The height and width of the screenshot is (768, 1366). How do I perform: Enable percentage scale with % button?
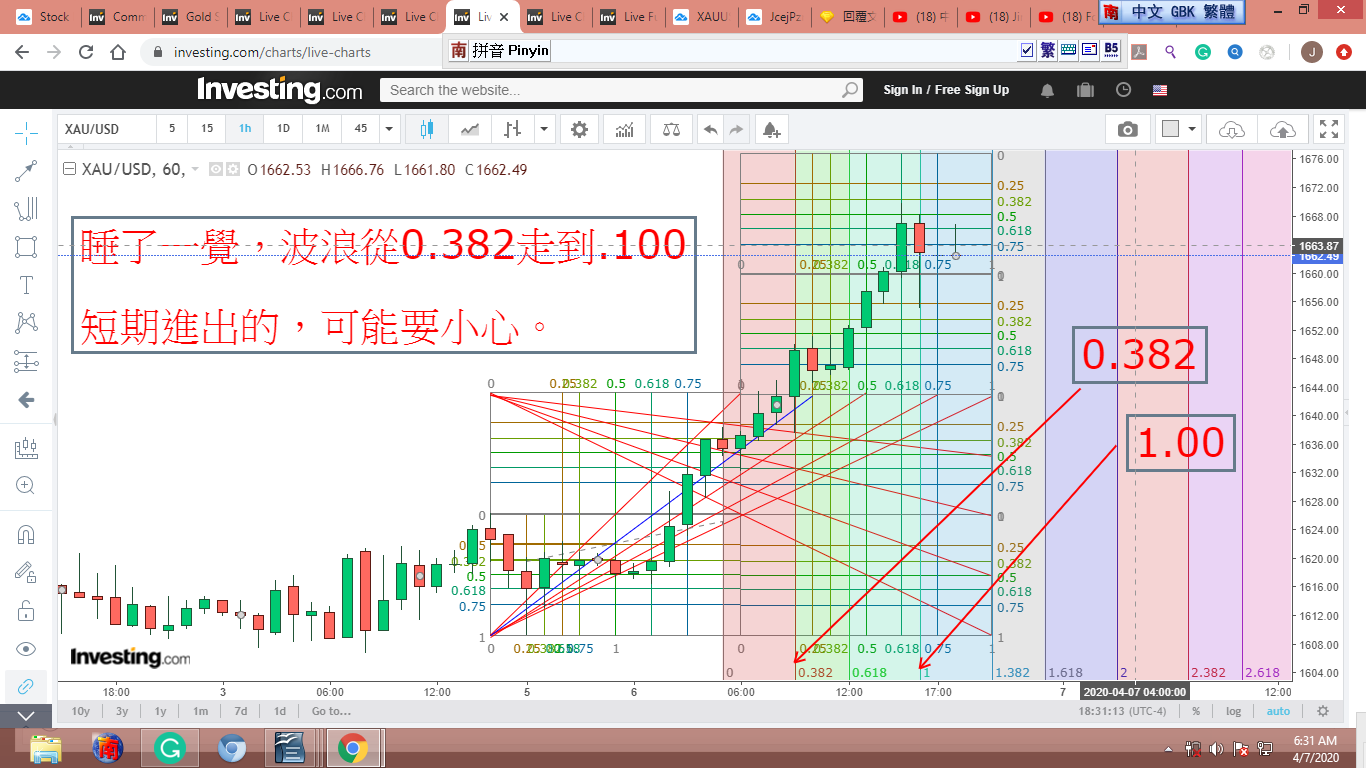pos(1196,711)
